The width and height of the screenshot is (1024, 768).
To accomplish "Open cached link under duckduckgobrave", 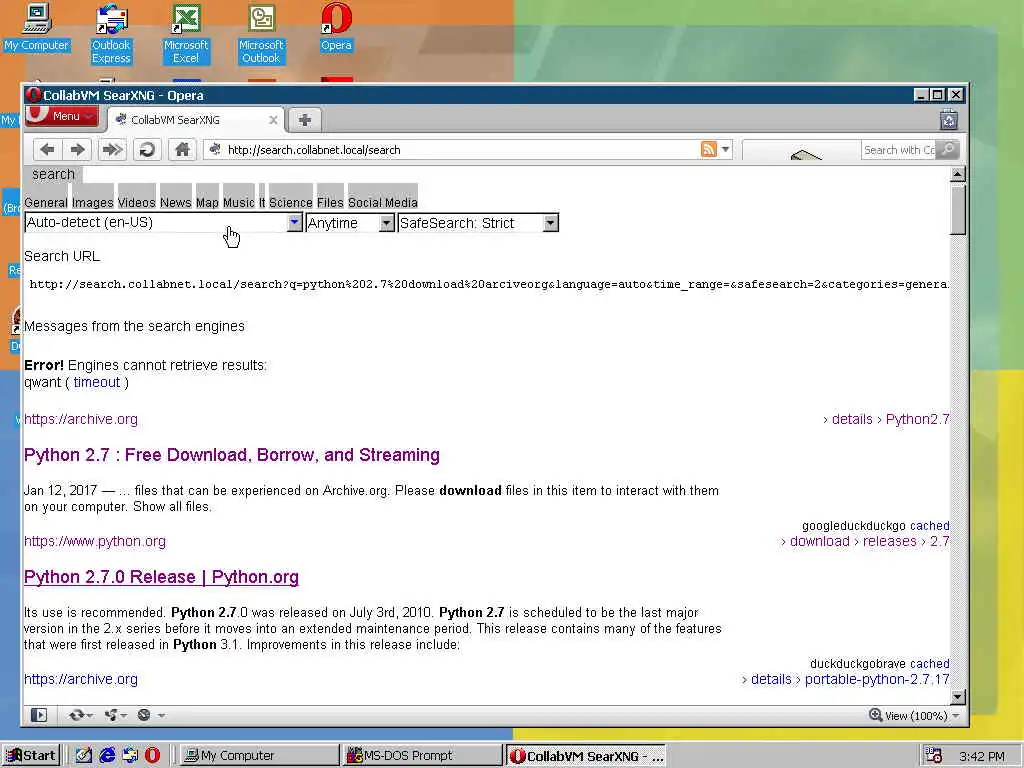I will 929,664.
